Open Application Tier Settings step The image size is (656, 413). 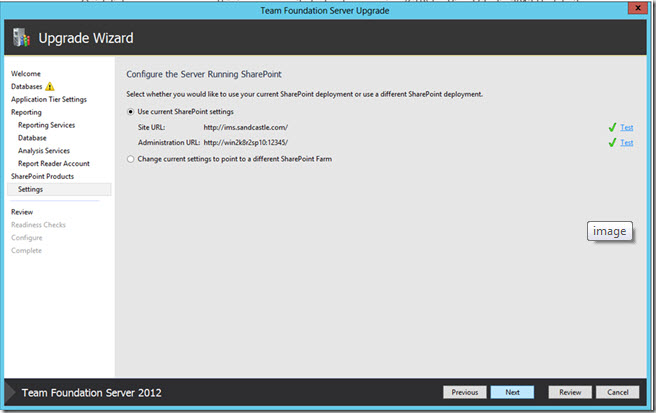[x=49, y=99]
